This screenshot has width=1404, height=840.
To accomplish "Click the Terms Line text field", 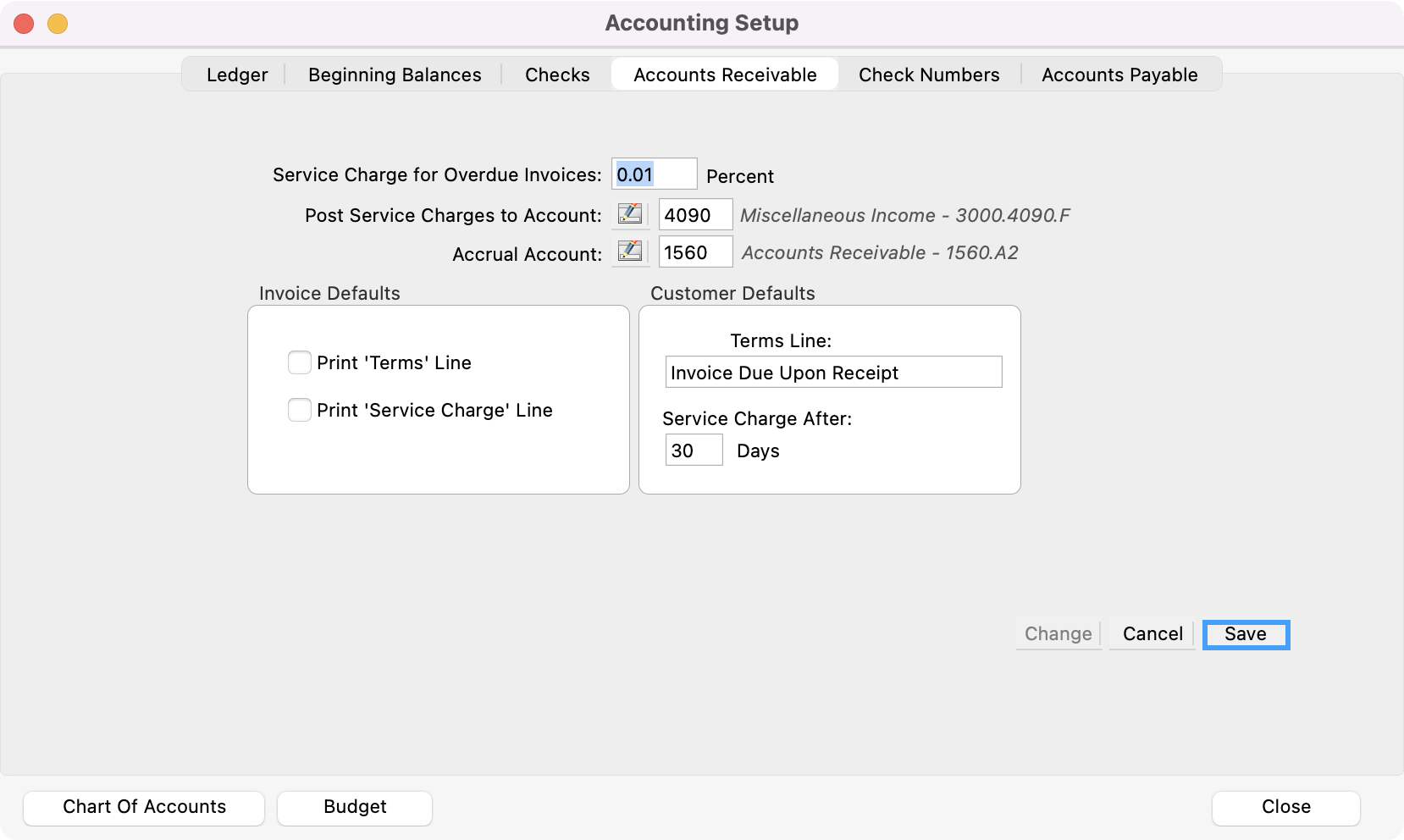I will (833, 373).
